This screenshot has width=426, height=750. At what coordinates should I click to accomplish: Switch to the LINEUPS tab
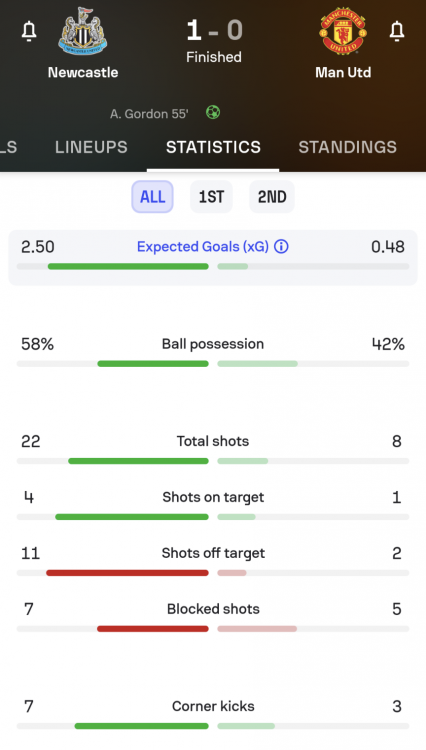91,147
